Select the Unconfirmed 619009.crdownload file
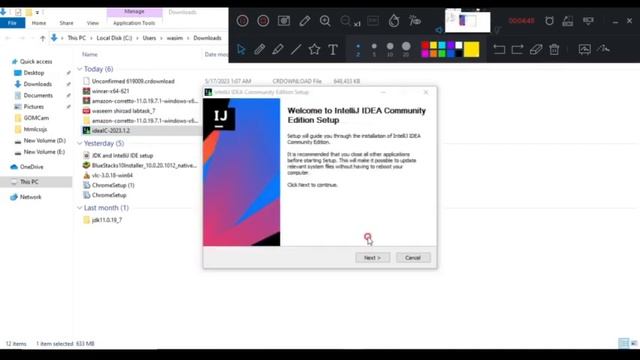This screenshot has height=360, width=640. coord(133,81)
